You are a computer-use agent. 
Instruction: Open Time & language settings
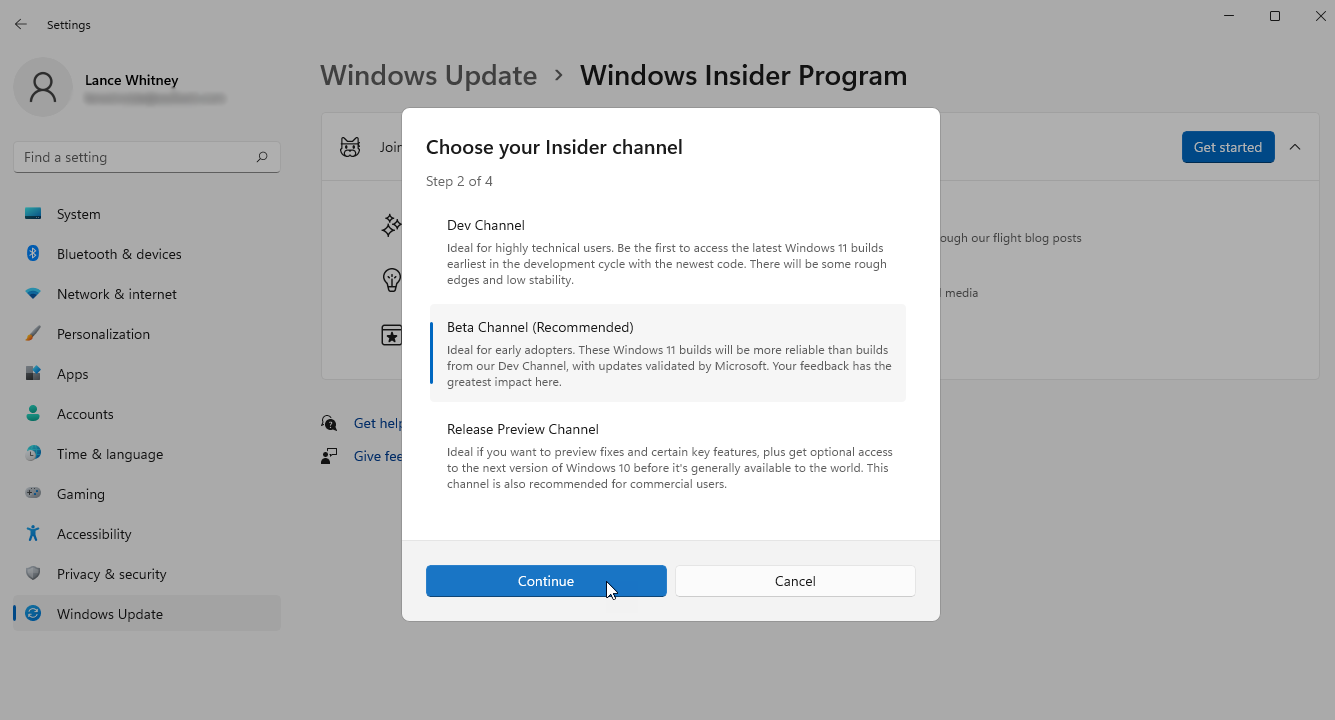(x=147, y=454)
